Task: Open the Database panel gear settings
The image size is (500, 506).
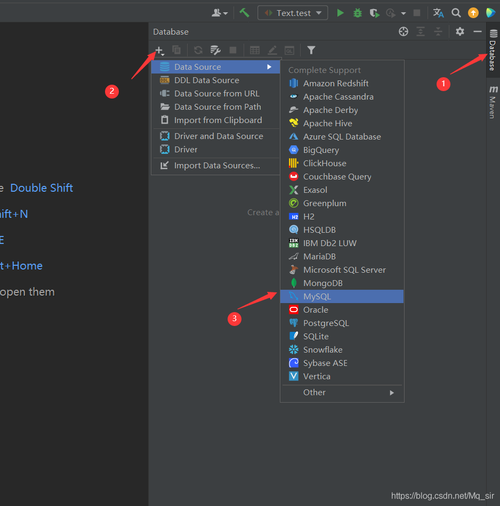Action: [x=460, y=32]
